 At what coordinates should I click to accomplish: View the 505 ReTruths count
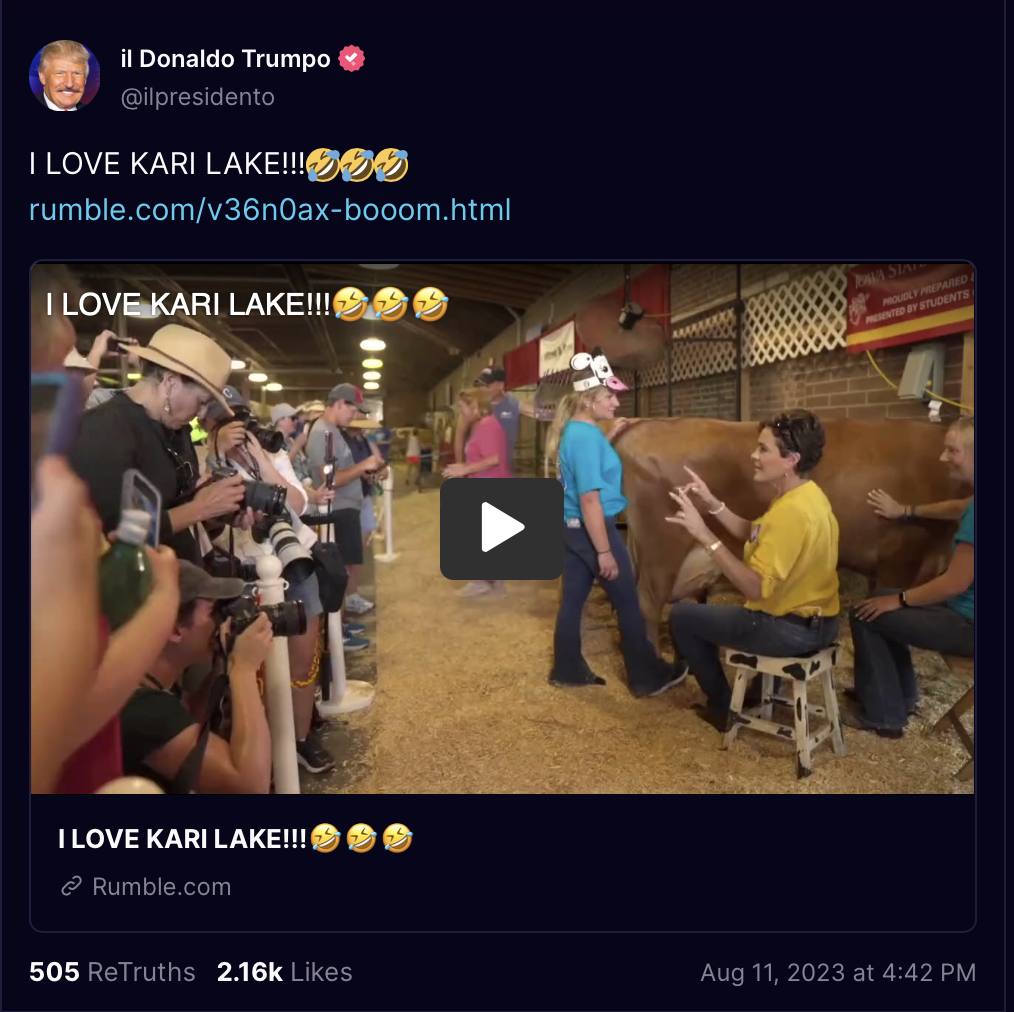tap(112, 972)
